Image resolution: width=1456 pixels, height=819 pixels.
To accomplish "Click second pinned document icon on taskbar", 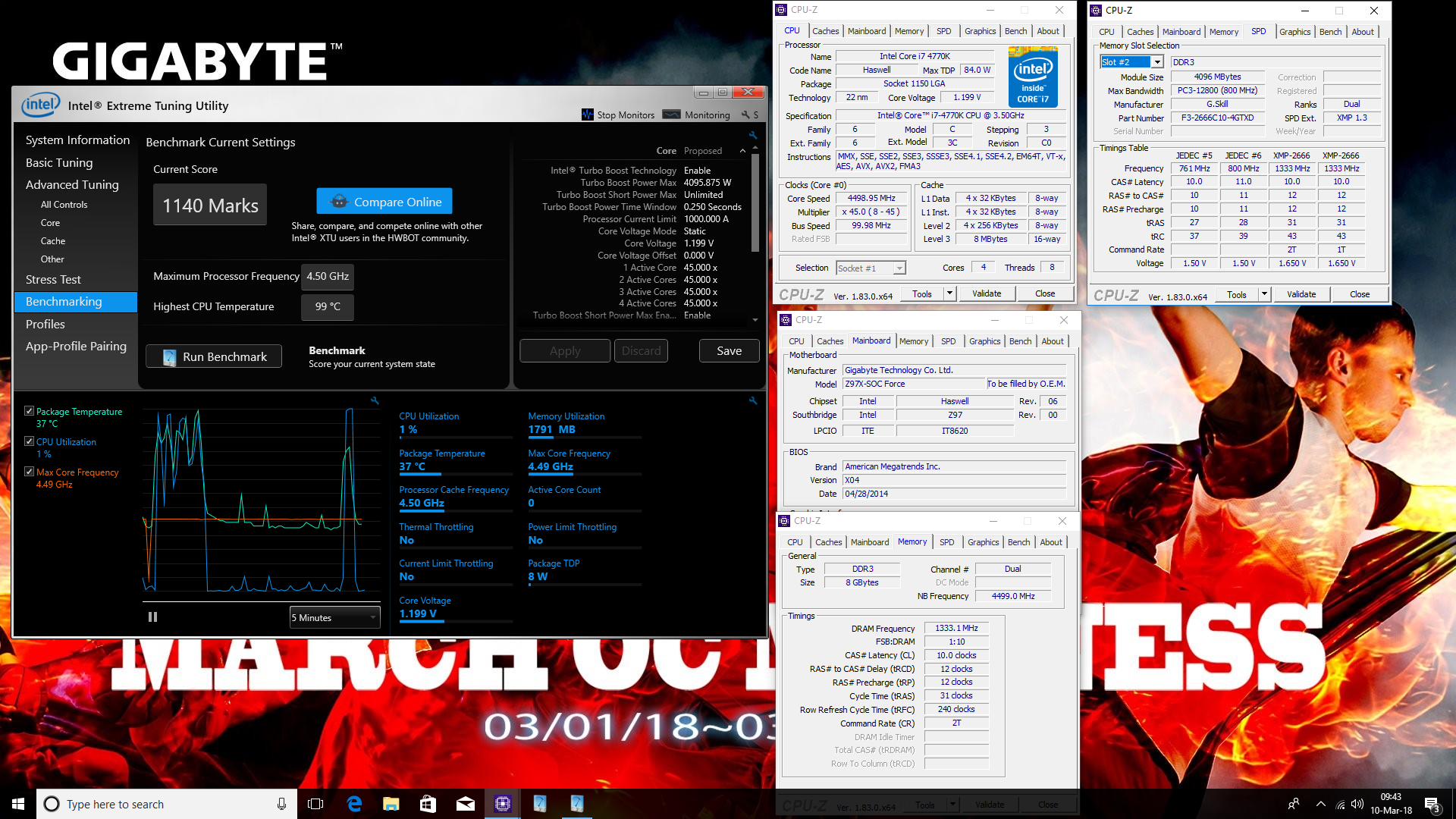I will click(x=577, y=804).
